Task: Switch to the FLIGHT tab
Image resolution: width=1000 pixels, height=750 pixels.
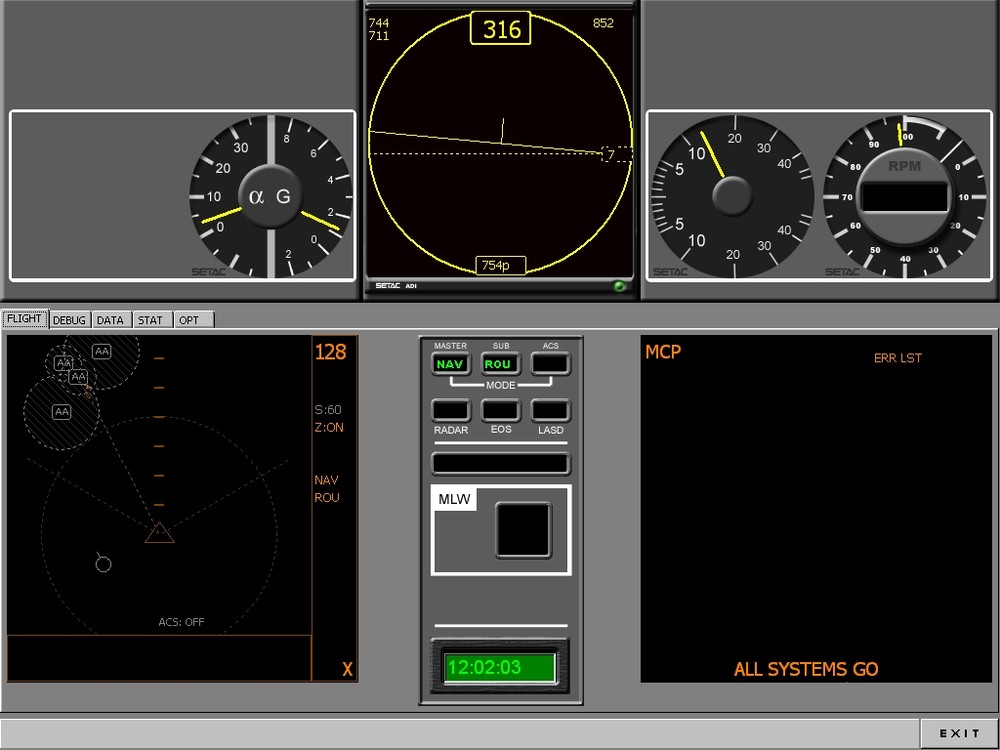Action: click(24, 319)
